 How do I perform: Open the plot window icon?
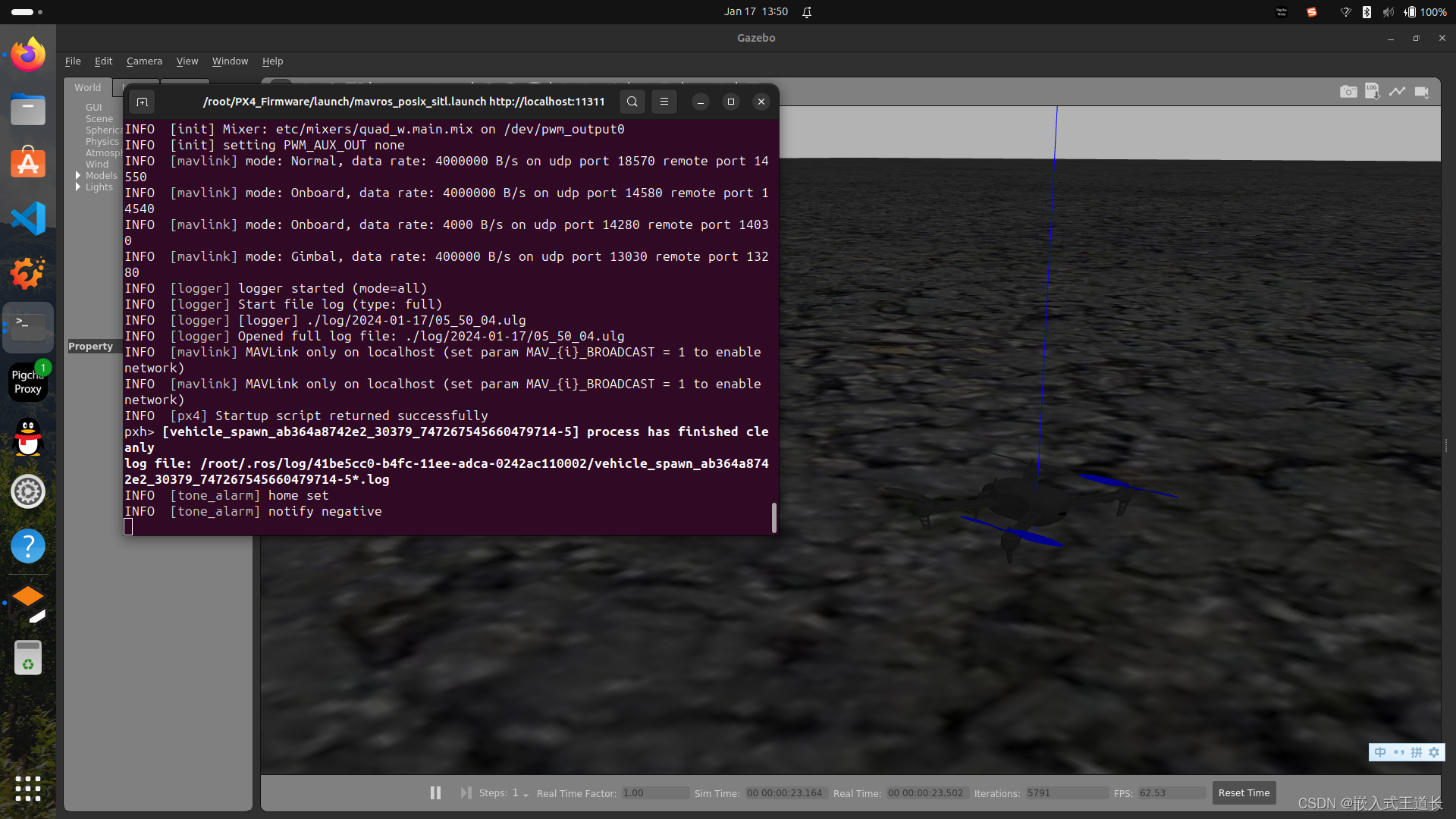pos(1397,92)
